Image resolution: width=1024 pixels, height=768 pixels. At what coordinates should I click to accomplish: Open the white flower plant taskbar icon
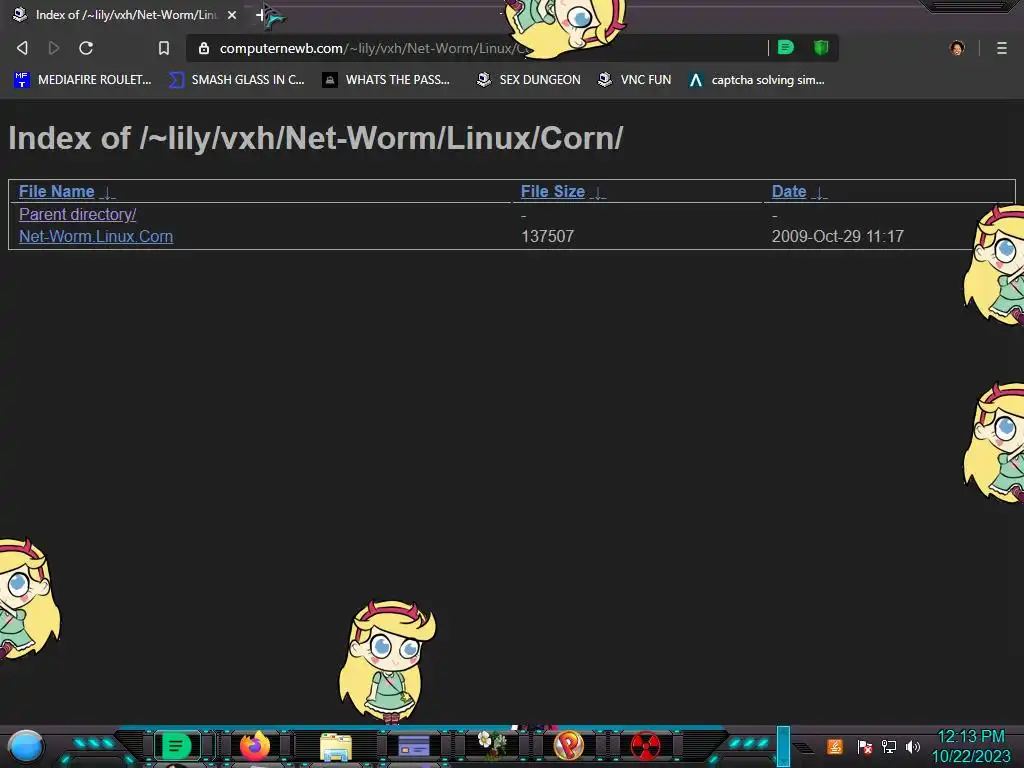coord(491,744)
